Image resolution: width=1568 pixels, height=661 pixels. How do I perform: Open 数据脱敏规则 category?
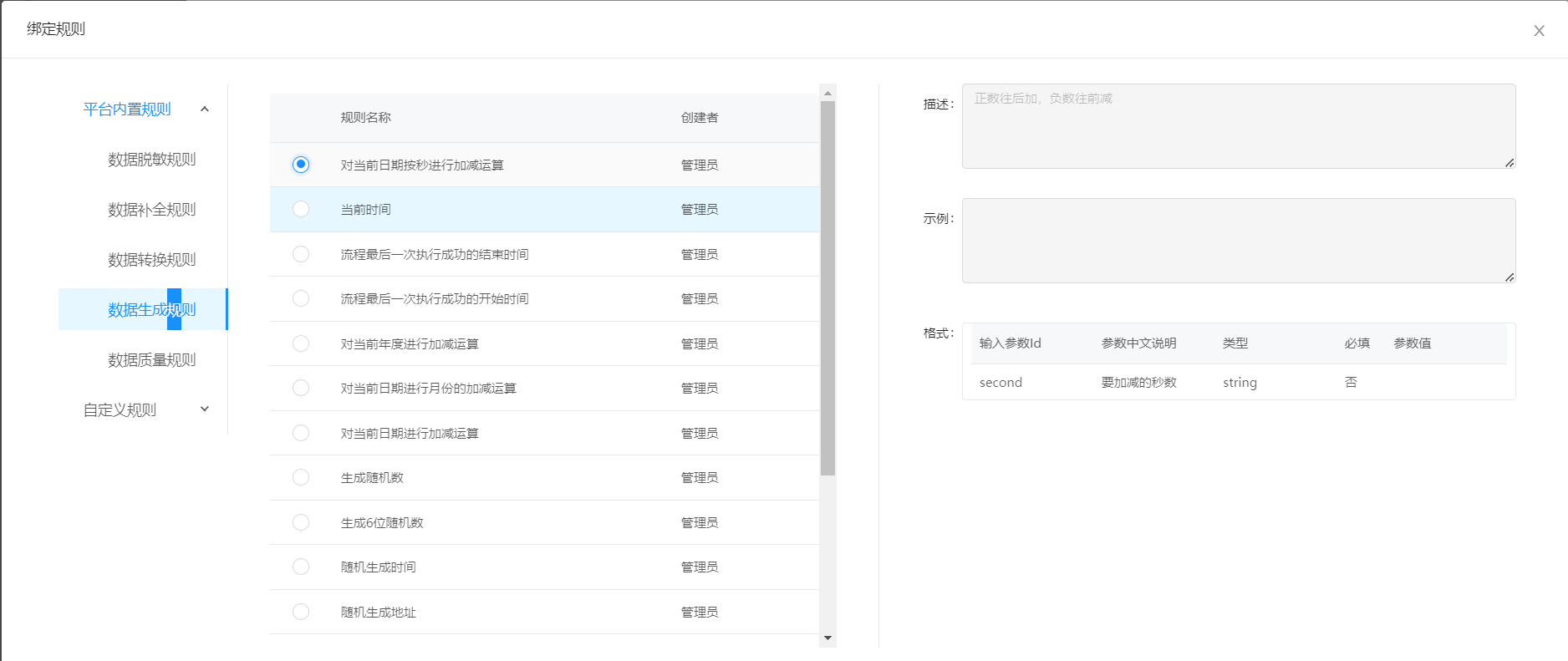coord(151,160)
